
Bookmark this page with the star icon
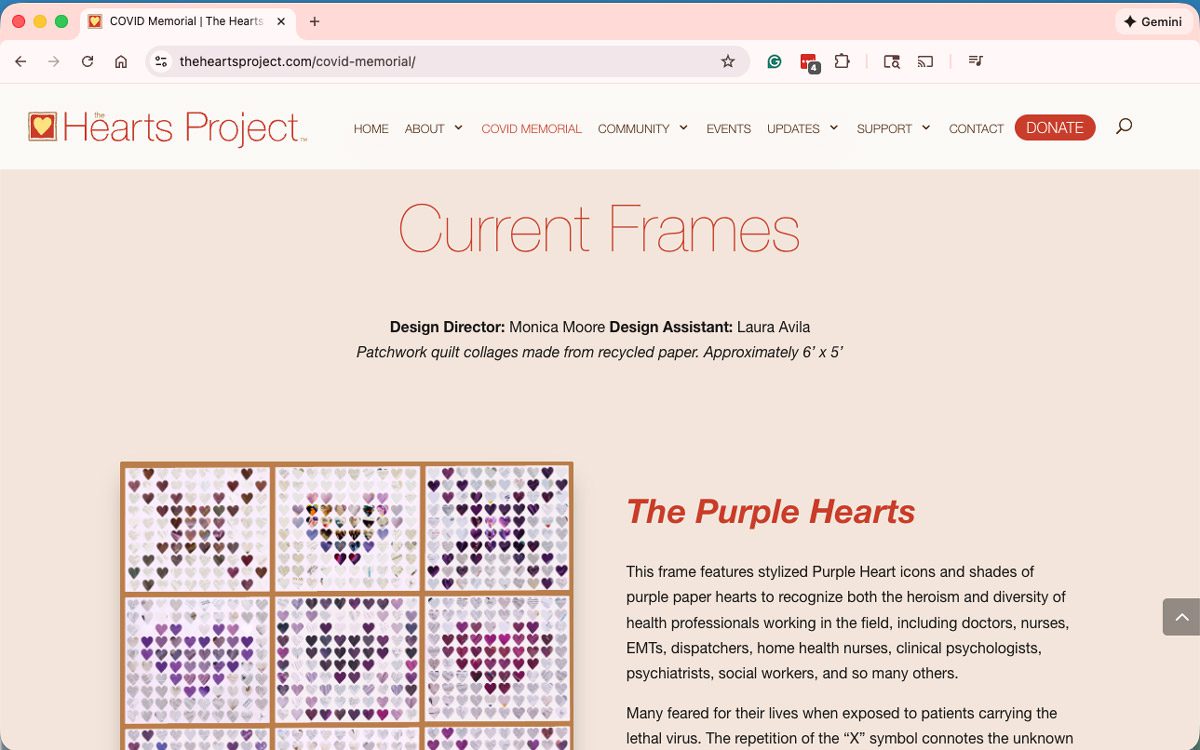(728, 61)
